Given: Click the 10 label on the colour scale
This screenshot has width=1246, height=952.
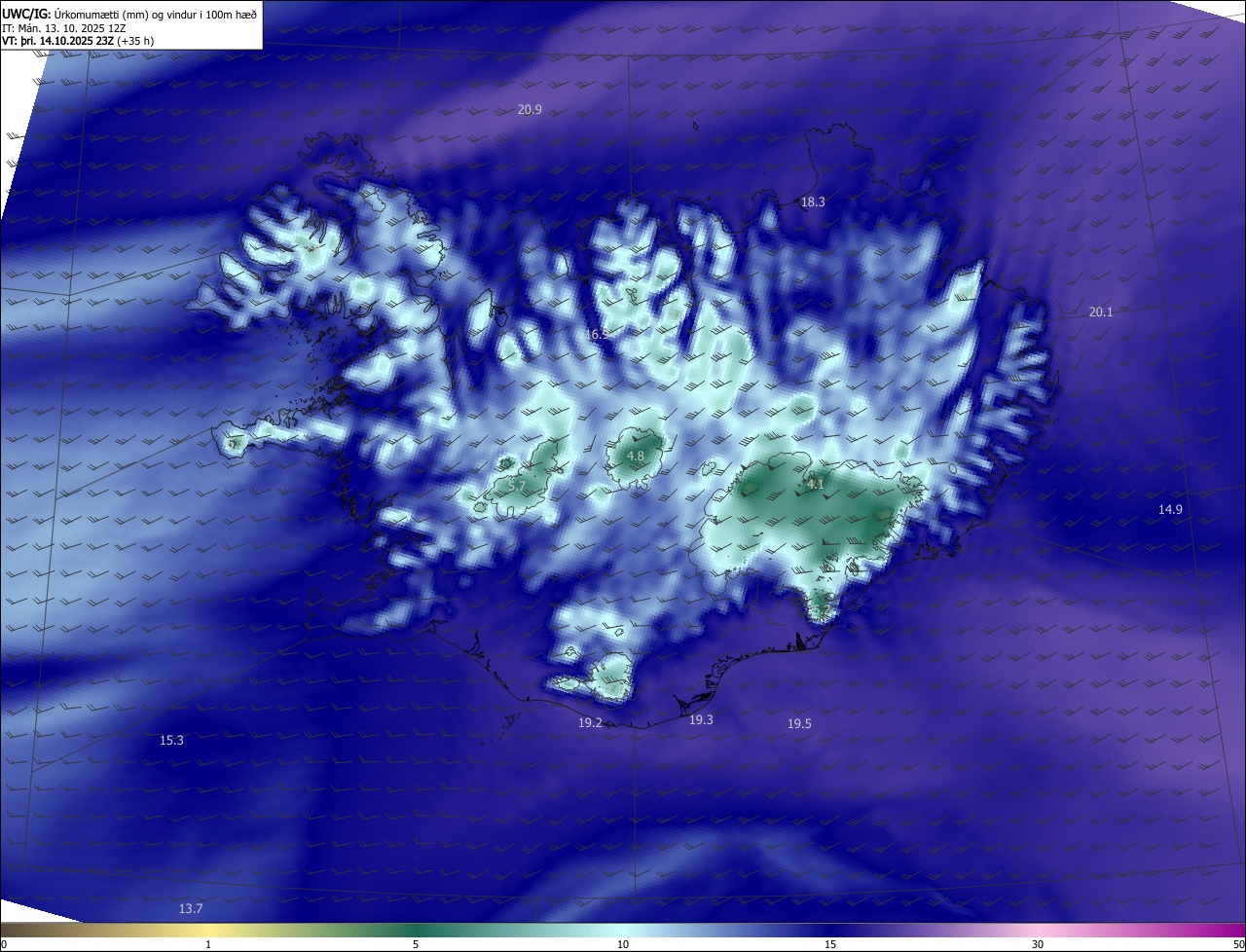Looking at the screenshot, I should click(x=623, y=944).
